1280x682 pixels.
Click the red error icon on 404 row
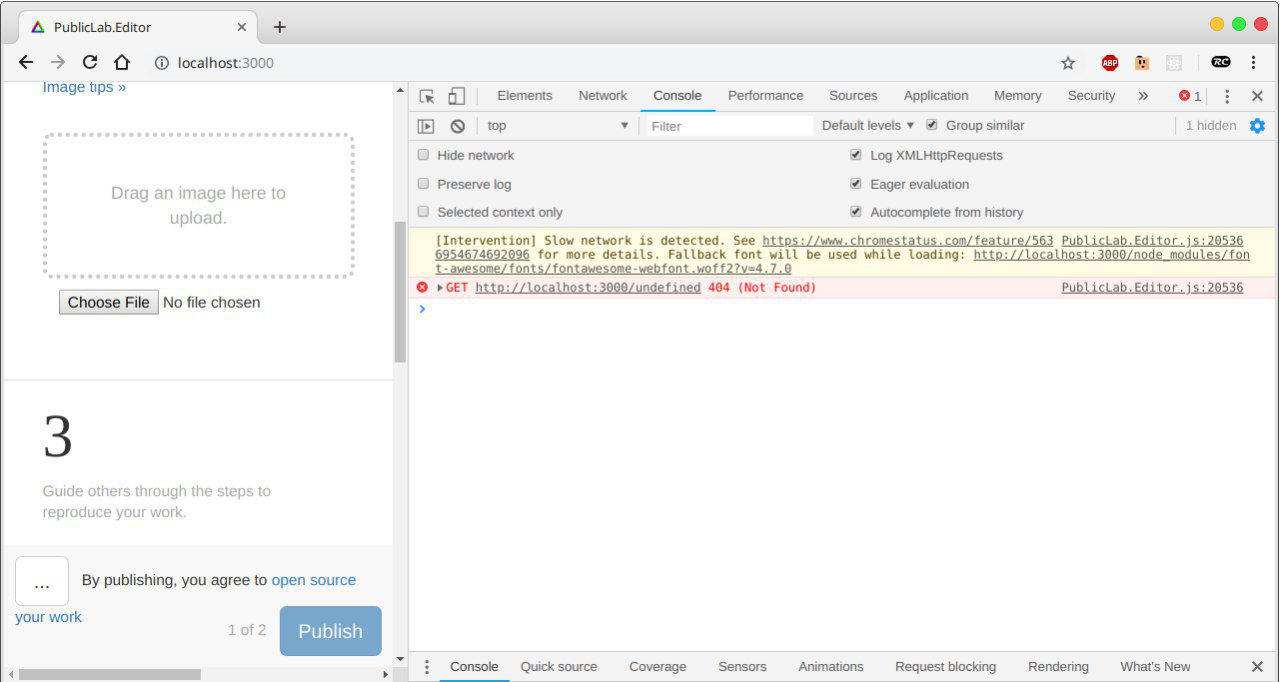pos(422,288)
